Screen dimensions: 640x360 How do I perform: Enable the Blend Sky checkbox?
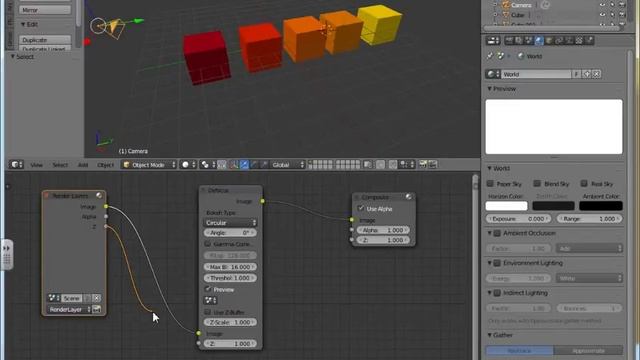[538, 183]
